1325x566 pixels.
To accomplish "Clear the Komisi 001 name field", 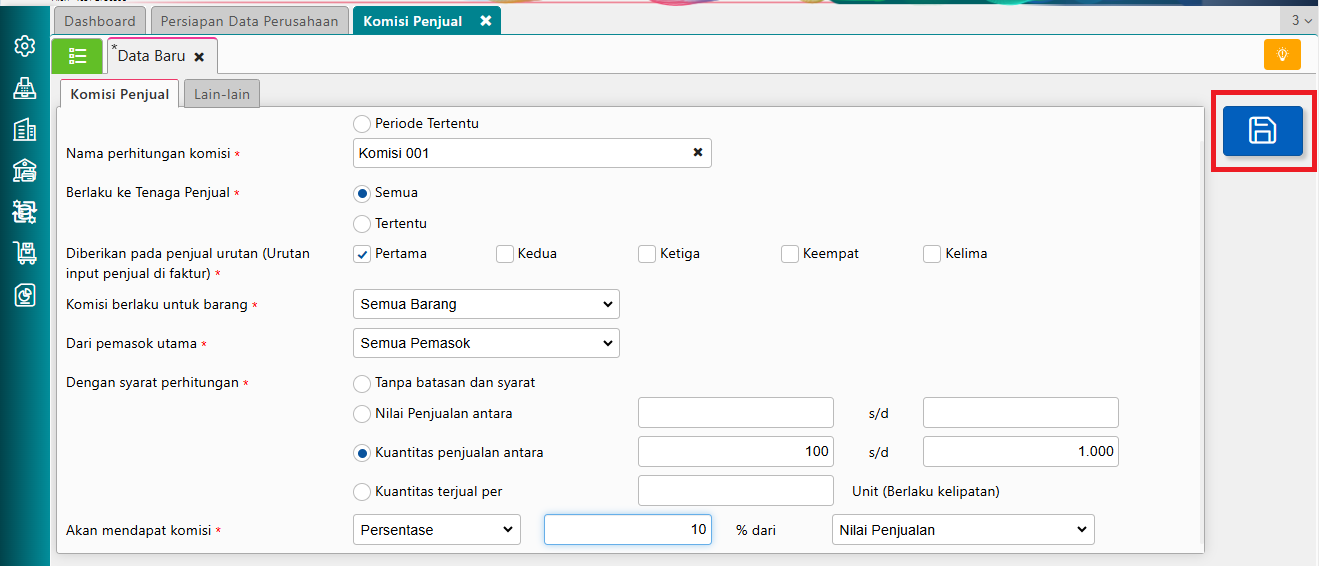I will point(698,153).
